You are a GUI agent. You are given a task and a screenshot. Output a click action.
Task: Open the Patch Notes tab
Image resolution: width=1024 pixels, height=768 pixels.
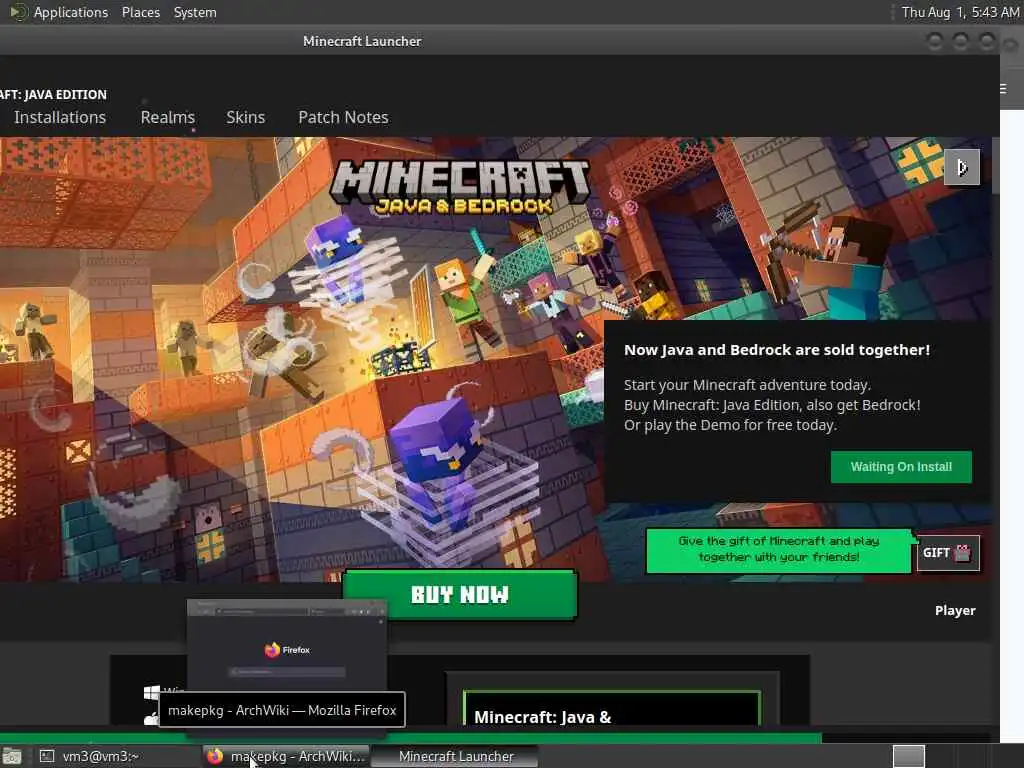(344, 117)
